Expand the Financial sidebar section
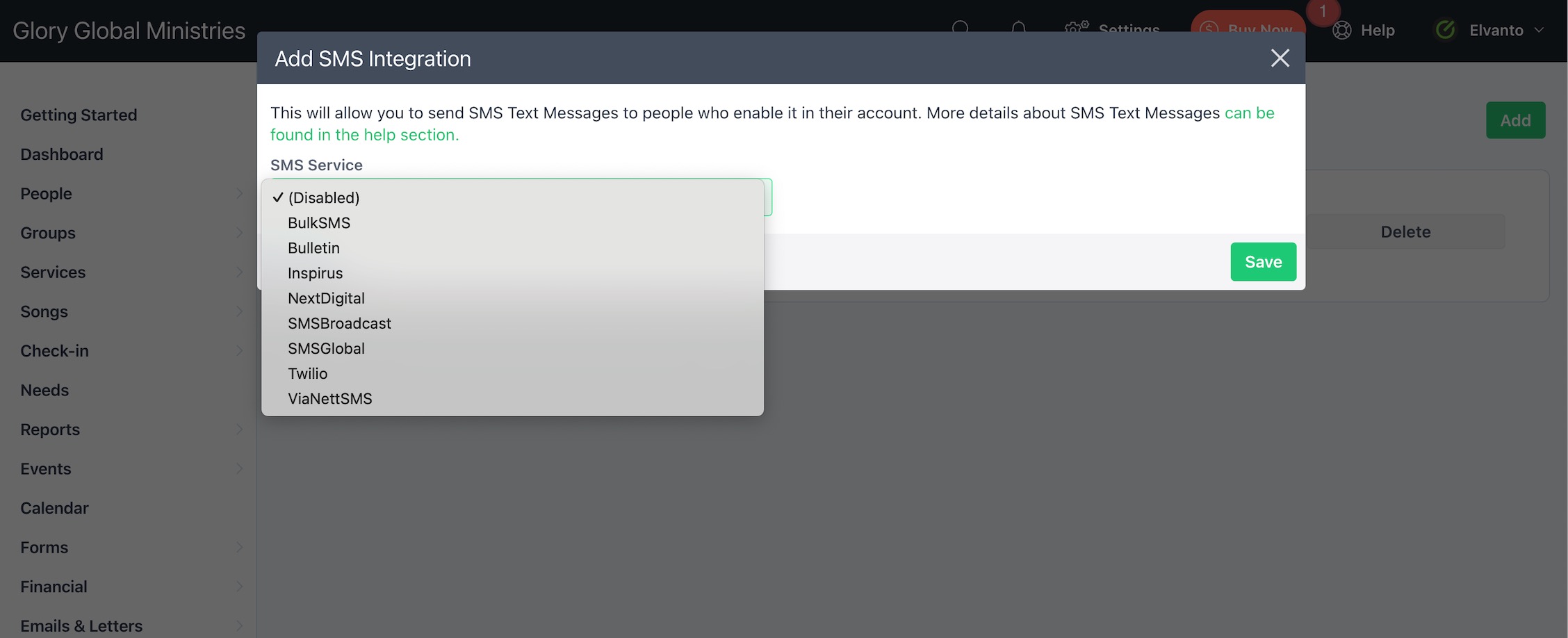The height and width of the screenshot is (638, 1568). click(131, 587)
